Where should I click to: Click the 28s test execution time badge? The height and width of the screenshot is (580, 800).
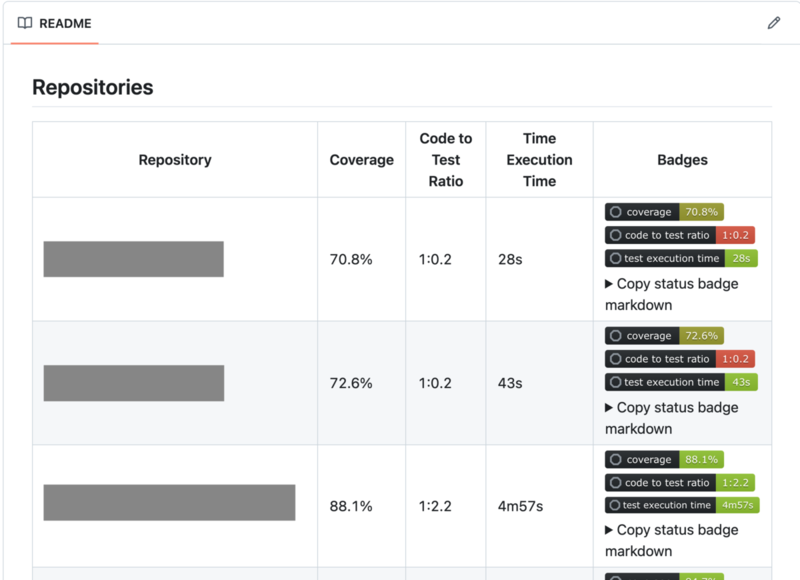(681, 258)
